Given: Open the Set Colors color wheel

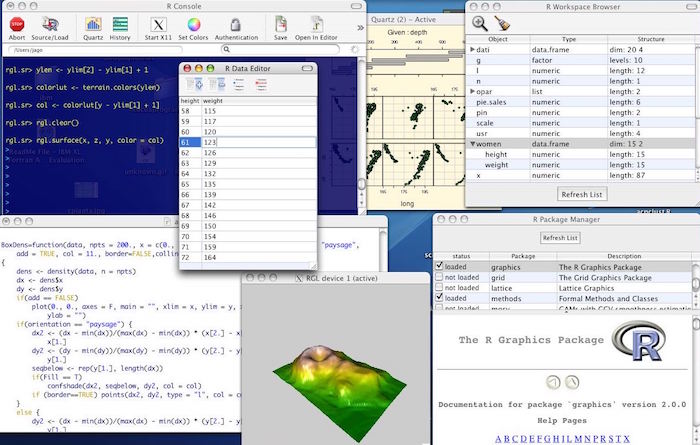Looking at the screenshot, I should (x=194, y=23).
